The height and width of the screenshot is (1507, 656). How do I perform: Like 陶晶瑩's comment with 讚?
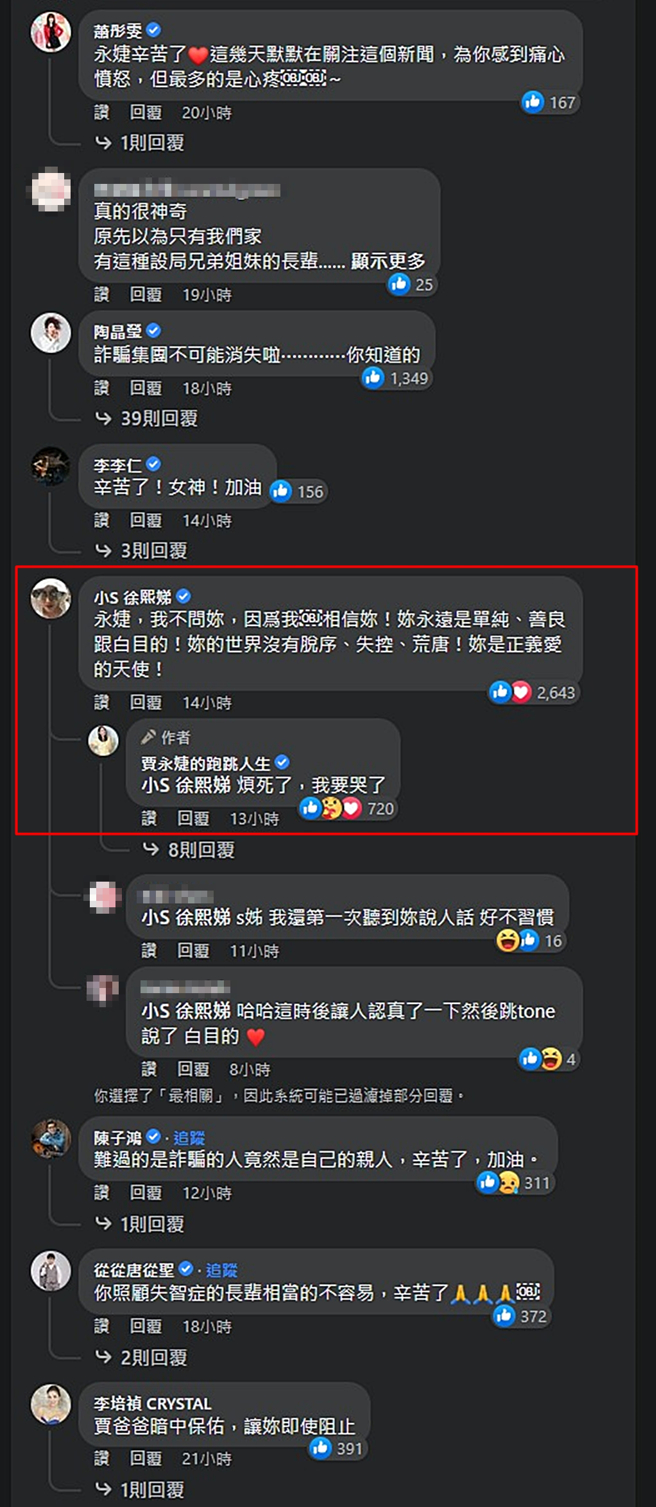(x=102, y=388)
